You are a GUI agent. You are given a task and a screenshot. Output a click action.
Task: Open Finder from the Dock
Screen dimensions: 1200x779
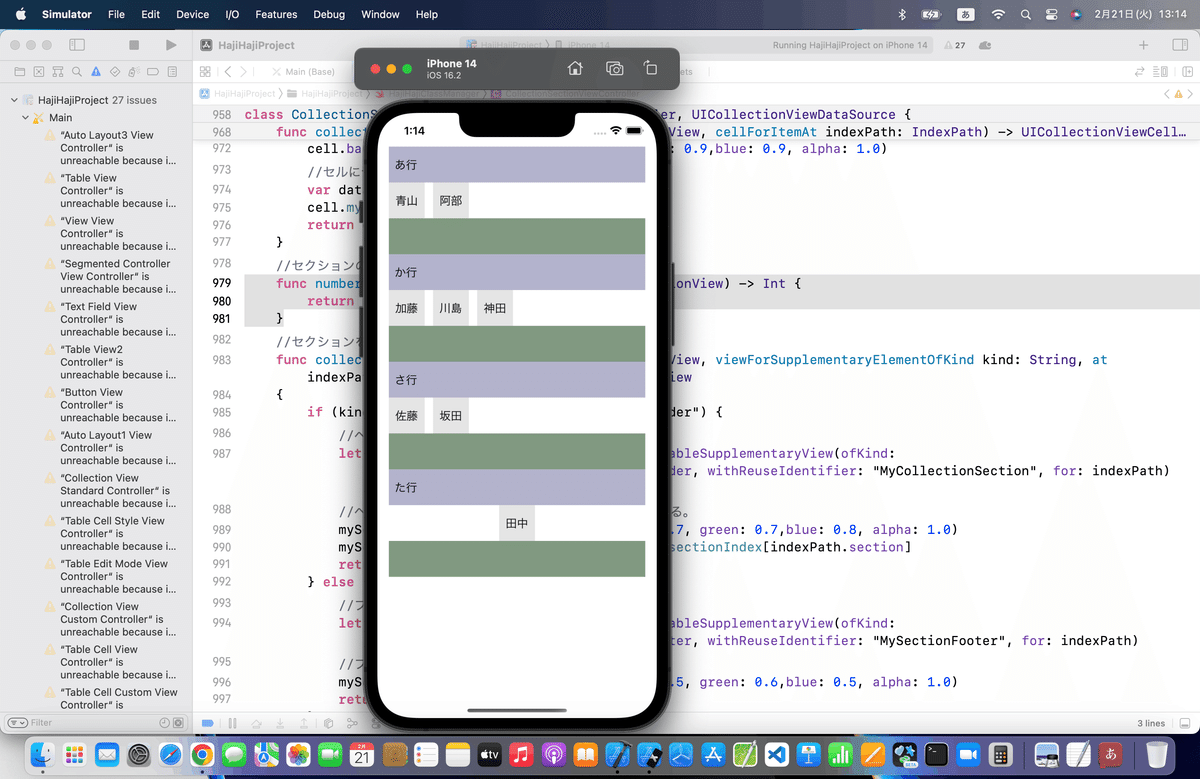(x=44, y=753)
